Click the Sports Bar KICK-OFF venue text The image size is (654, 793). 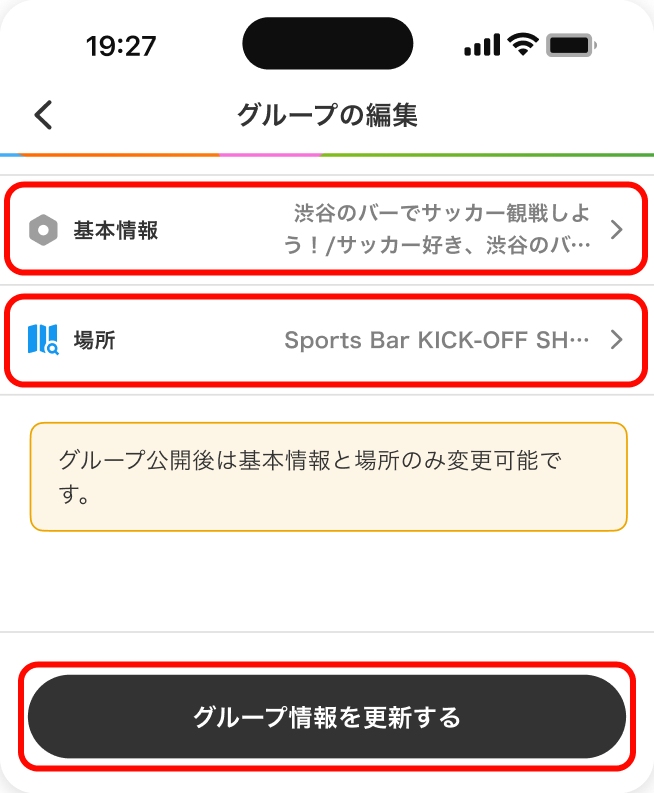pyautogui.click(x=437, y=340)
